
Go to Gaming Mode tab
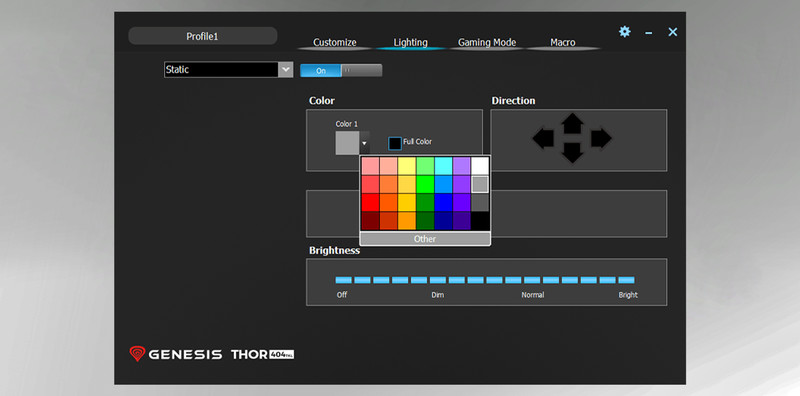click(x=487, y=42)
